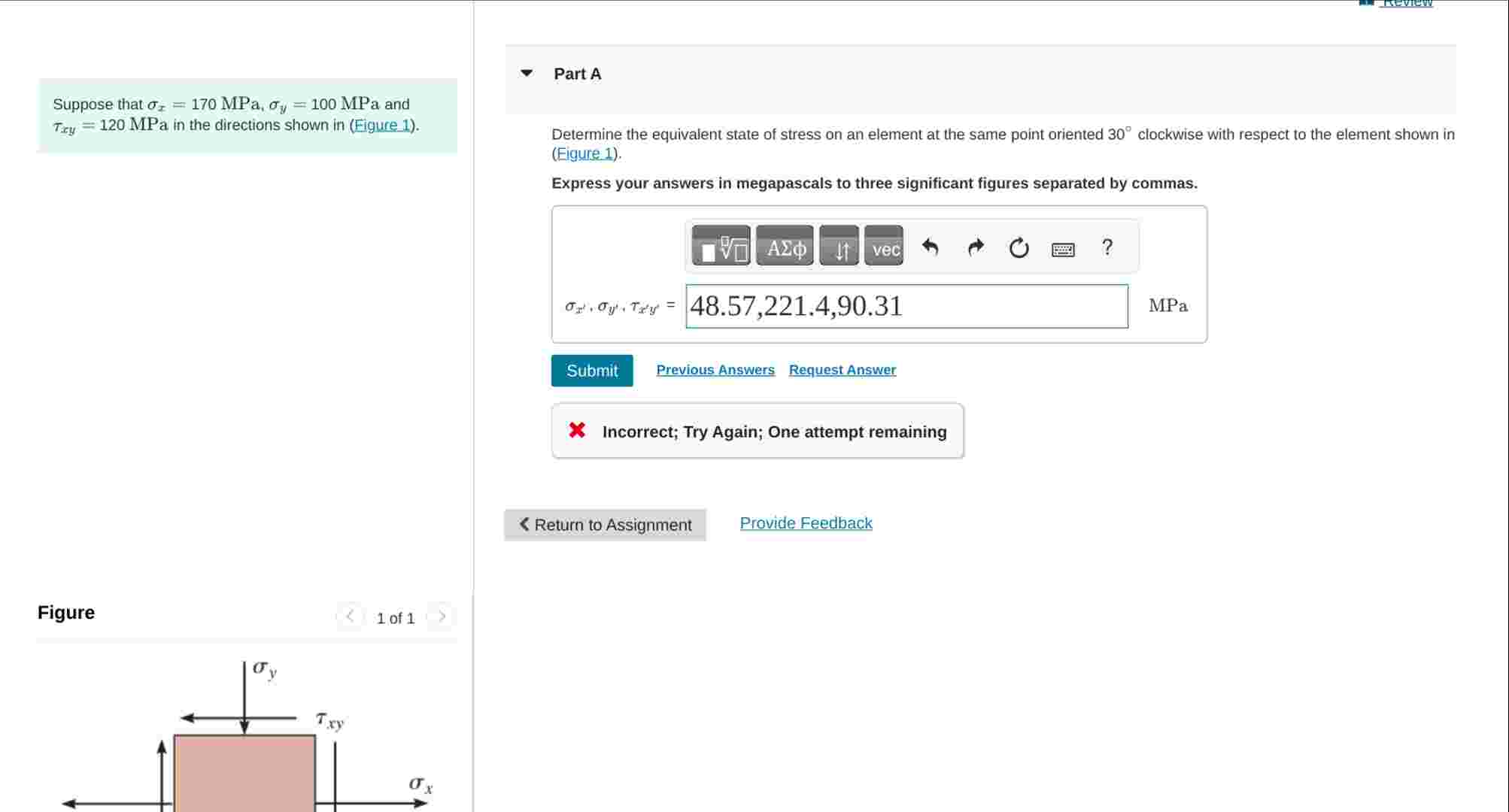Click the Review link at top right

(x=1407, y=4)
